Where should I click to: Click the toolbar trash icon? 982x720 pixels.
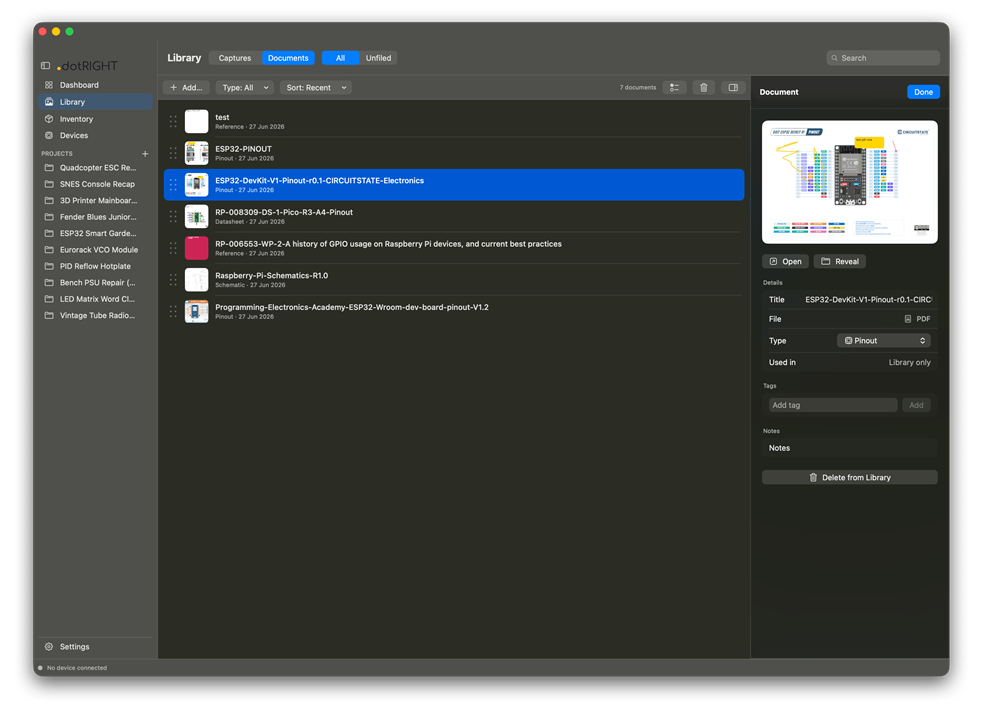pos(704,88)
